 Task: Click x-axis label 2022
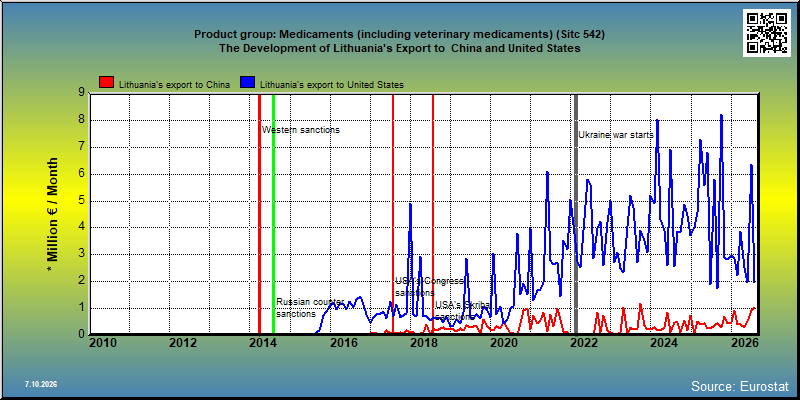pyautogui.click(x=584, y=342)
